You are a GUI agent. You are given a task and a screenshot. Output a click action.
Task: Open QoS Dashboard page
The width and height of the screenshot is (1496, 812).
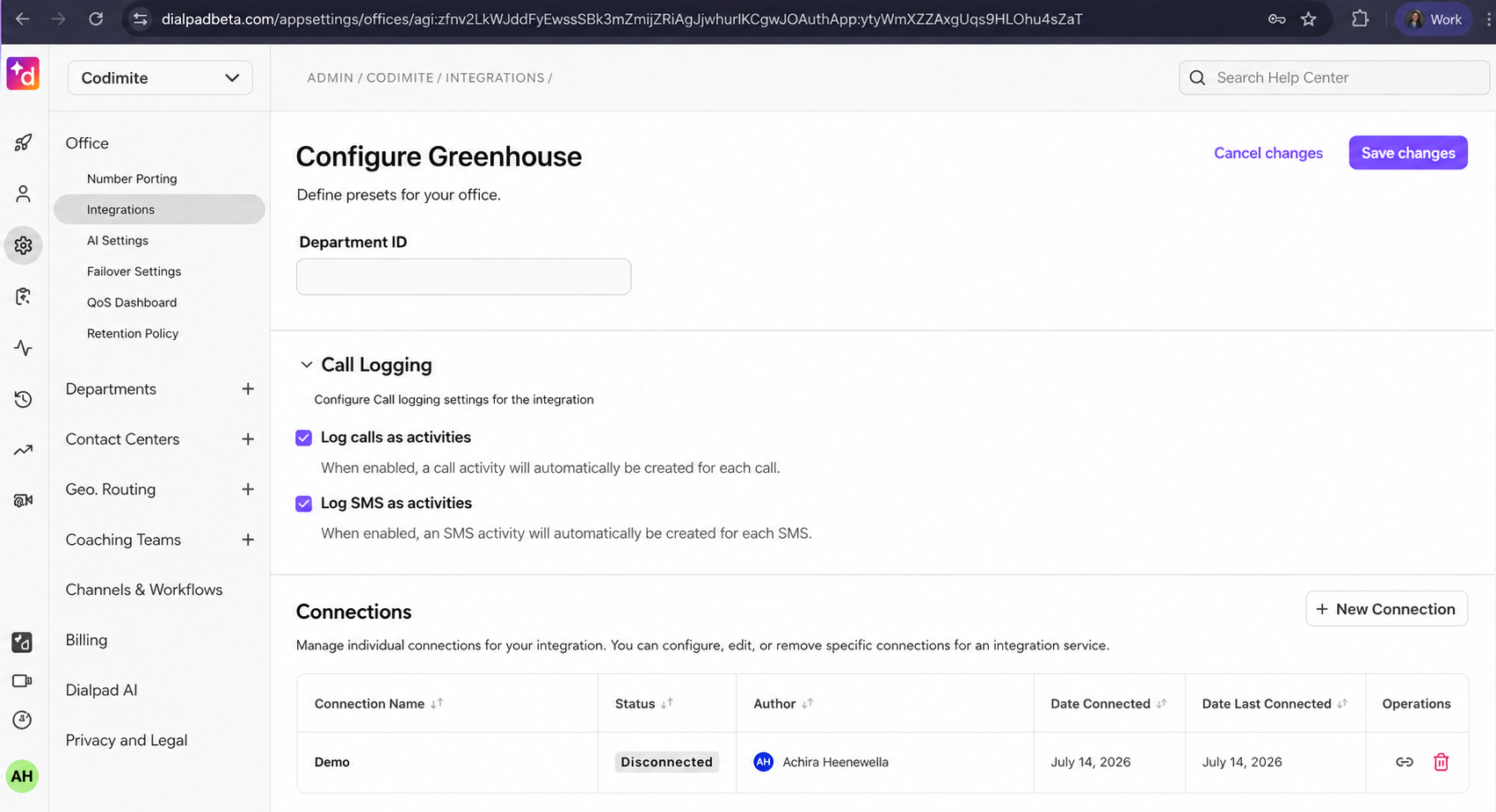click(x=132, y=302)
